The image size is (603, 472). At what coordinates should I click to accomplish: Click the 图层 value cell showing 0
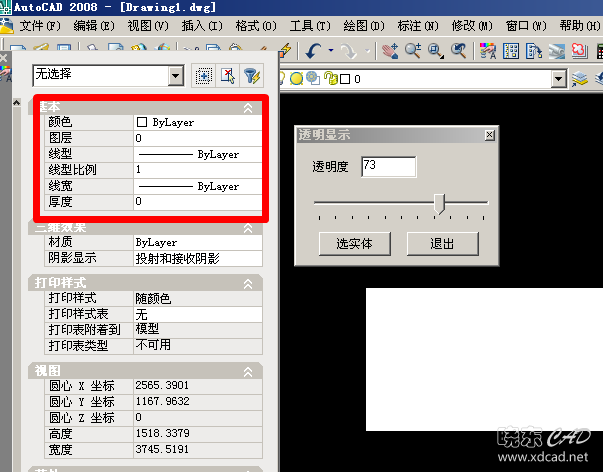tap(198, 138)
